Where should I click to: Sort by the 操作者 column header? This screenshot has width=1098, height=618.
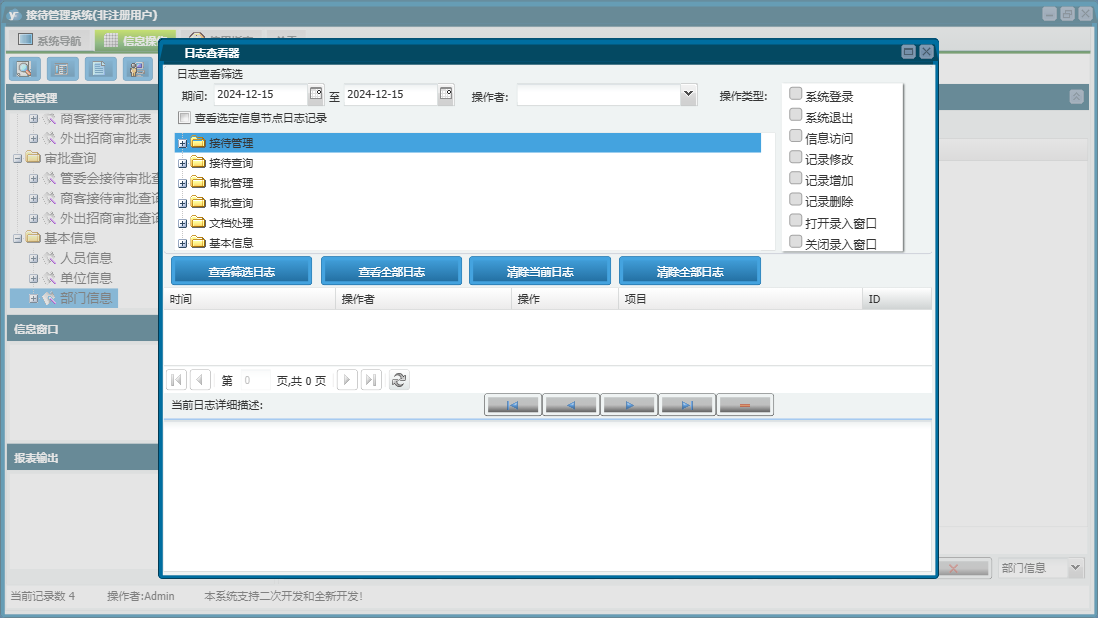point(424,299)
